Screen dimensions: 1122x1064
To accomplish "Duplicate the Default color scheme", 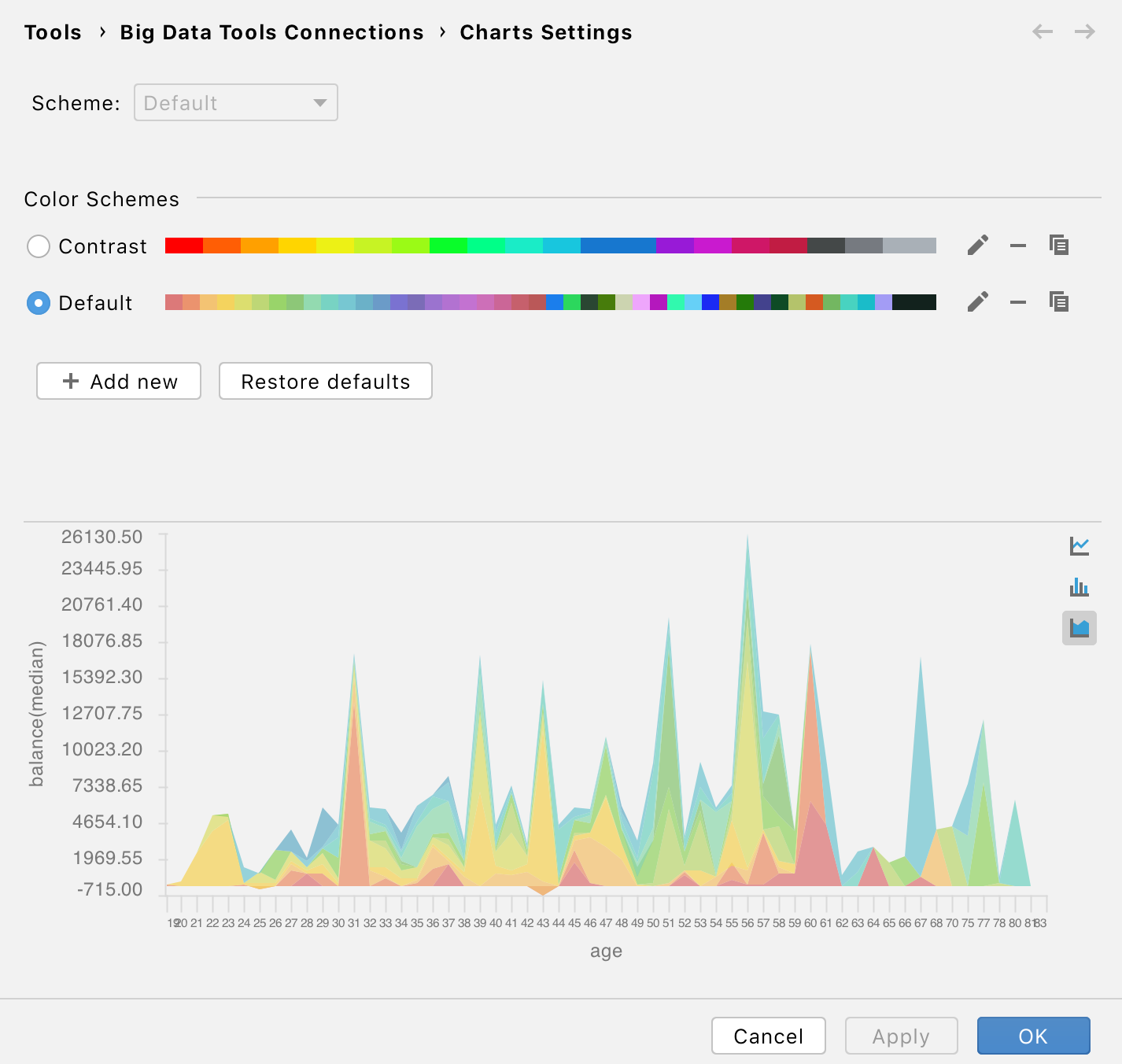I will (1059, 302).
